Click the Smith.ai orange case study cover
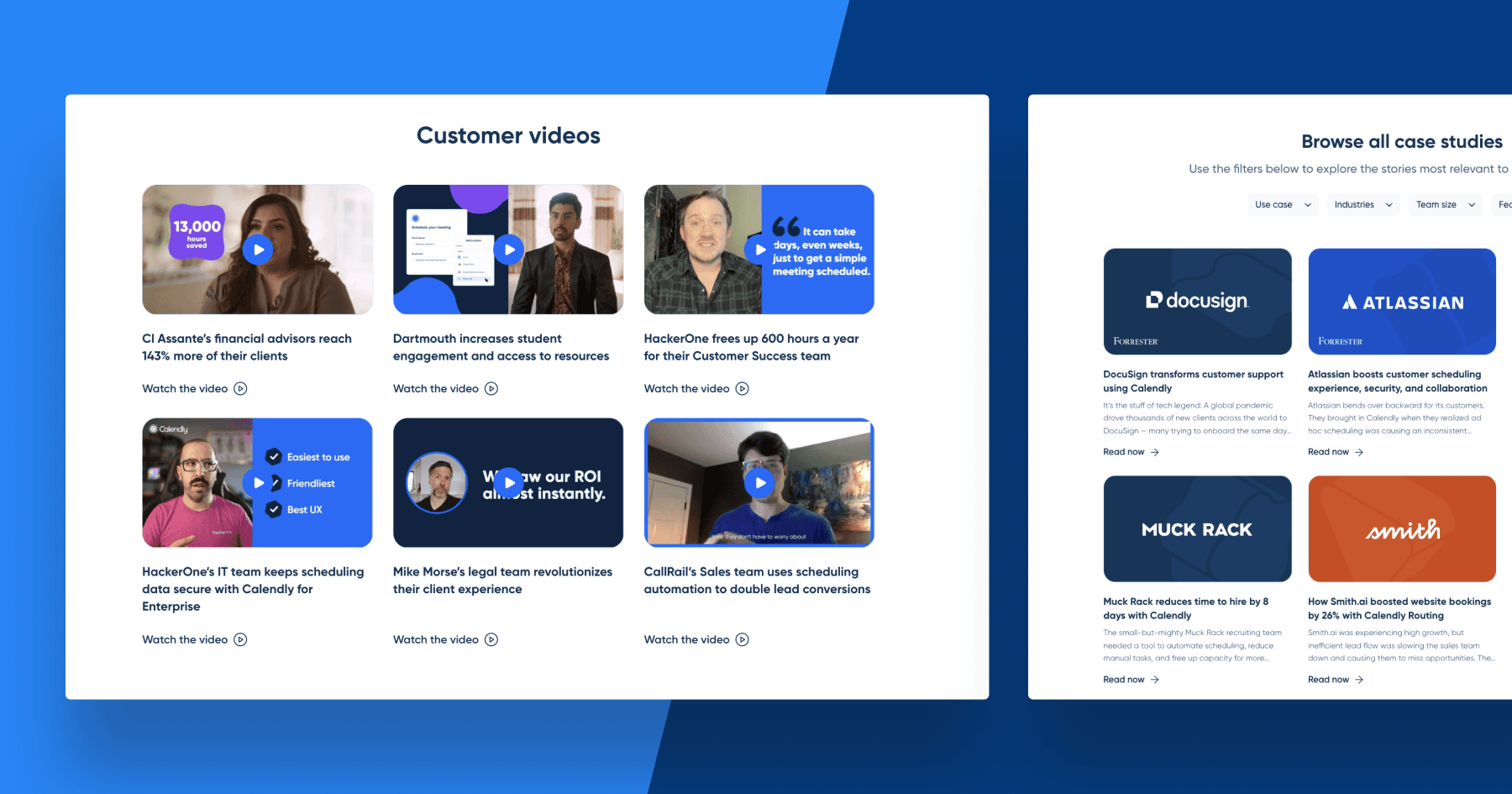 [1401, 528]
